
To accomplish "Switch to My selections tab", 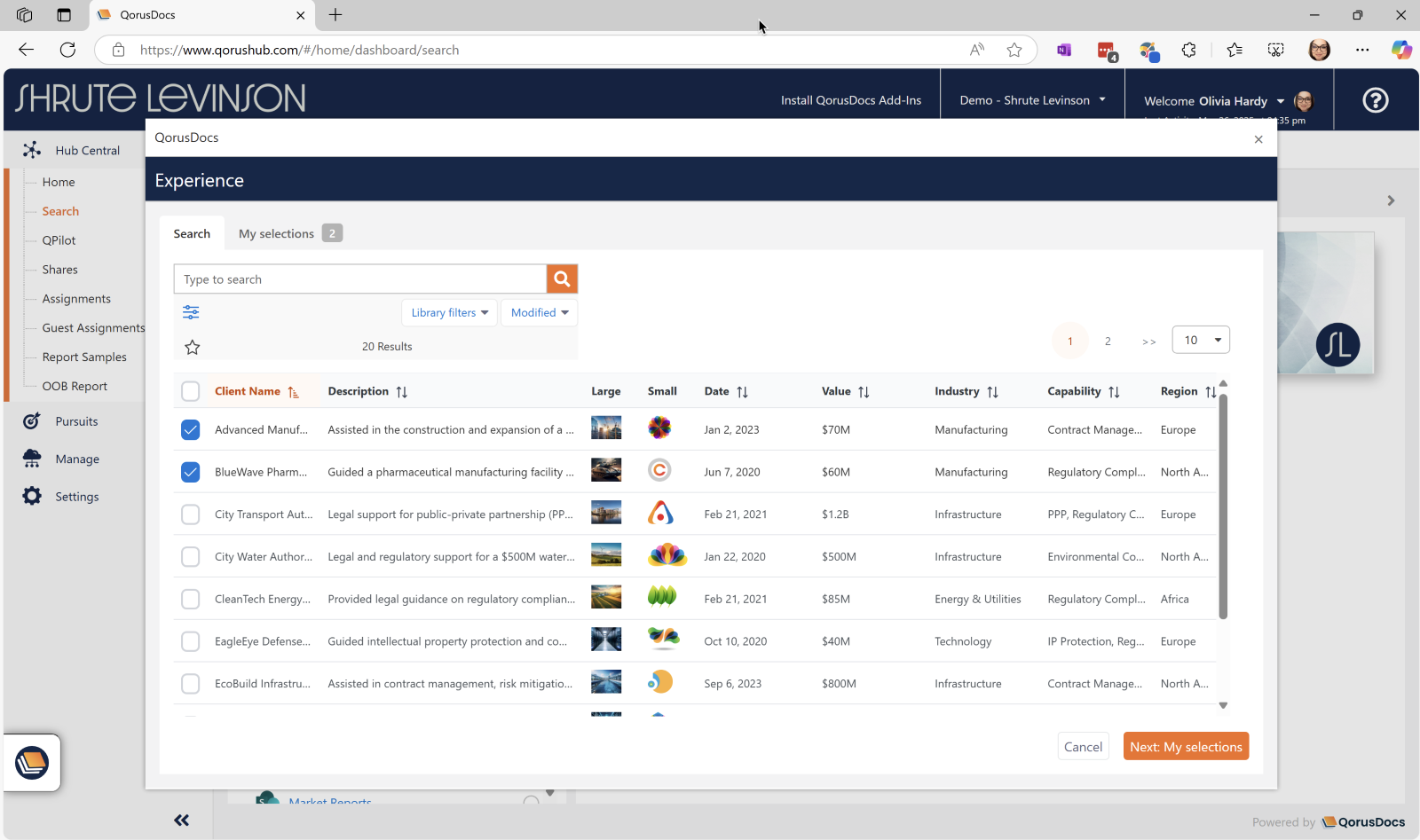I will [290, 233].
